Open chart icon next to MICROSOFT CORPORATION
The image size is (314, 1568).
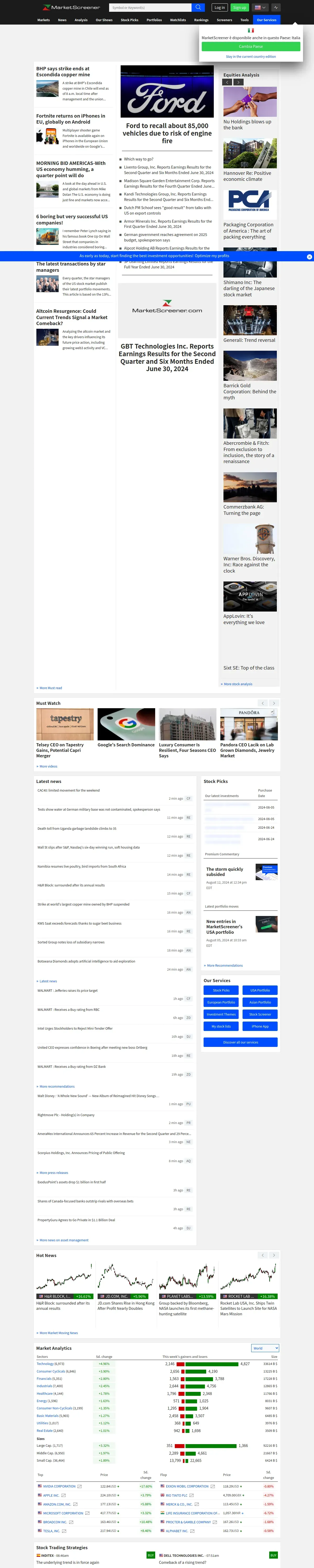click(87, 1513)
